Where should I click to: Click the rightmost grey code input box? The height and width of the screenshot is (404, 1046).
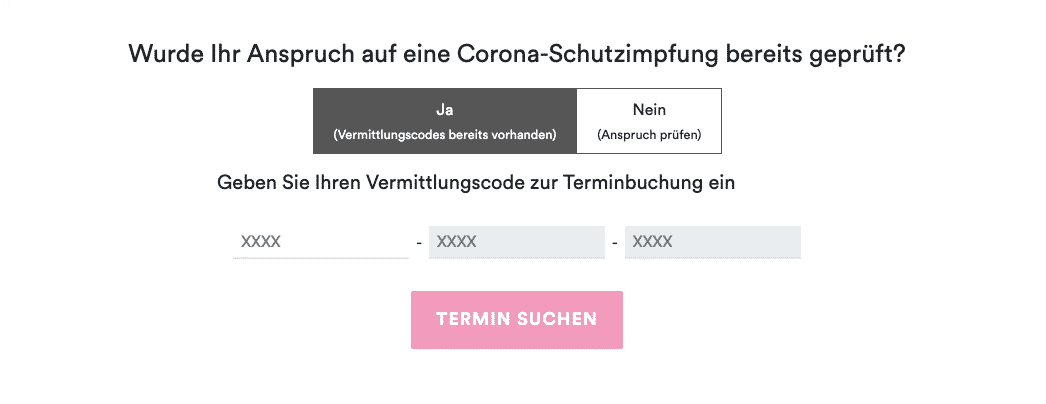713,242
